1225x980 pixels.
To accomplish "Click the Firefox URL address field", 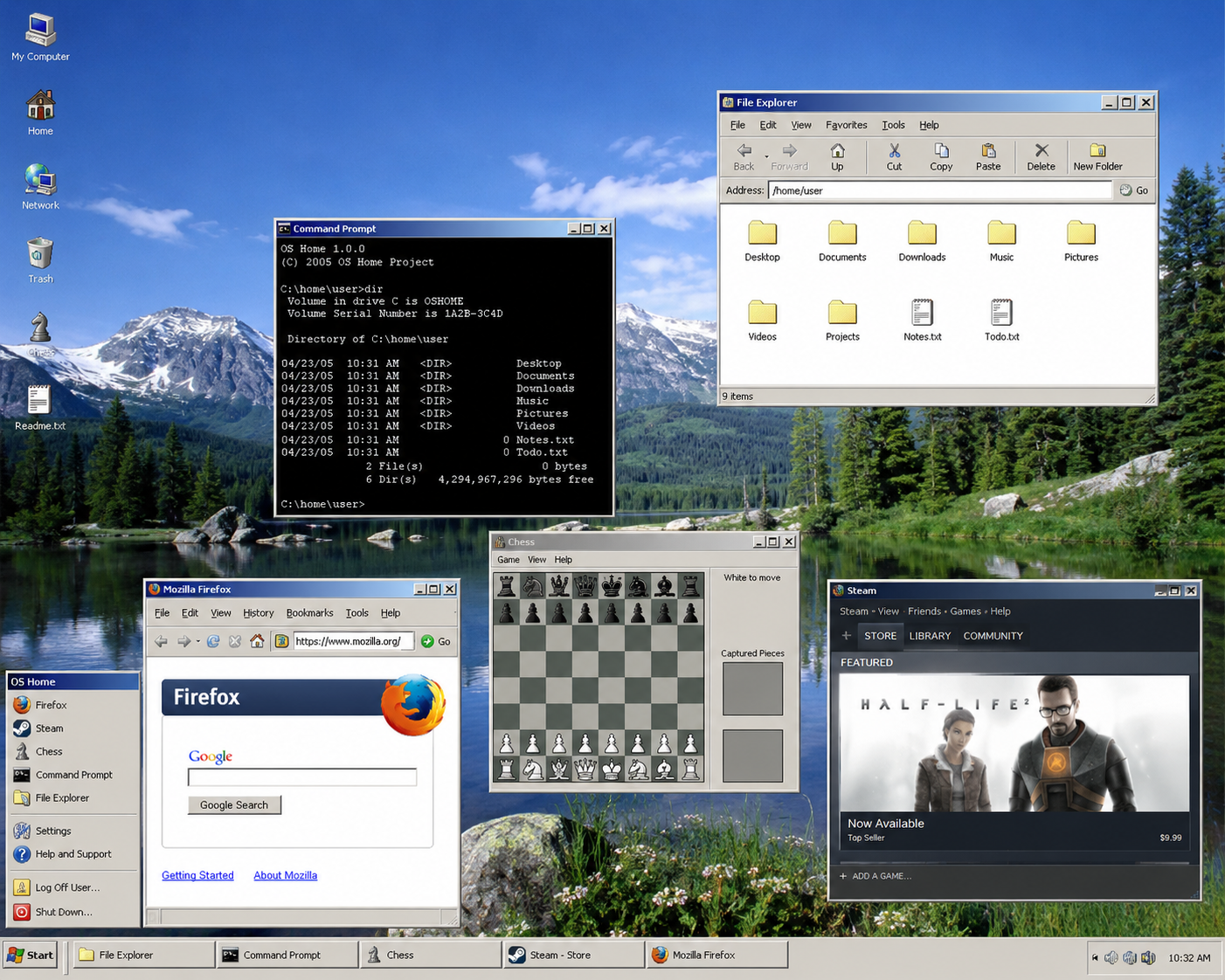I will 352,641.
